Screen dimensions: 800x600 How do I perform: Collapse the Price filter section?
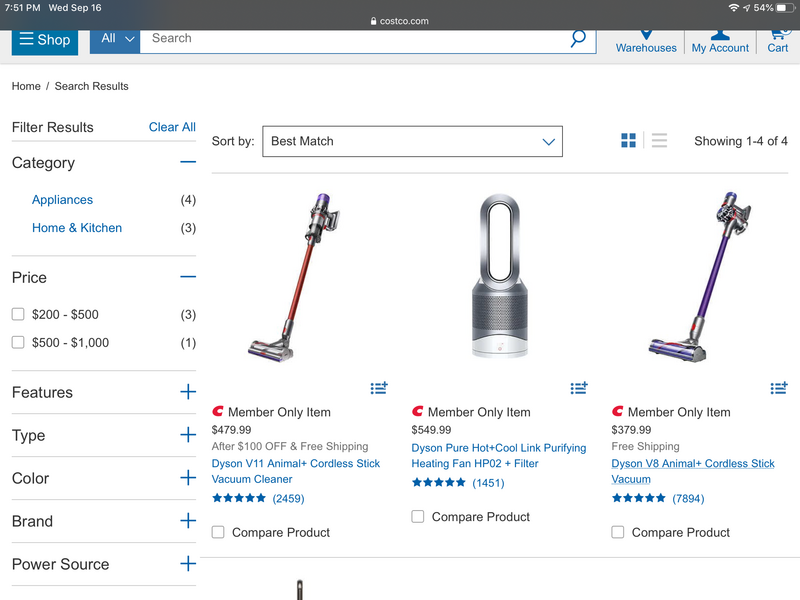(188, 277)
